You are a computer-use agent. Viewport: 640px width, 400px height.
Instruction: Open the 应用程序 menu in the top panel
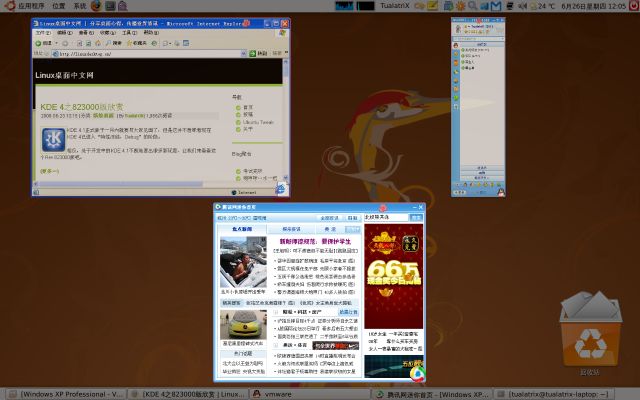pos(31,6)
